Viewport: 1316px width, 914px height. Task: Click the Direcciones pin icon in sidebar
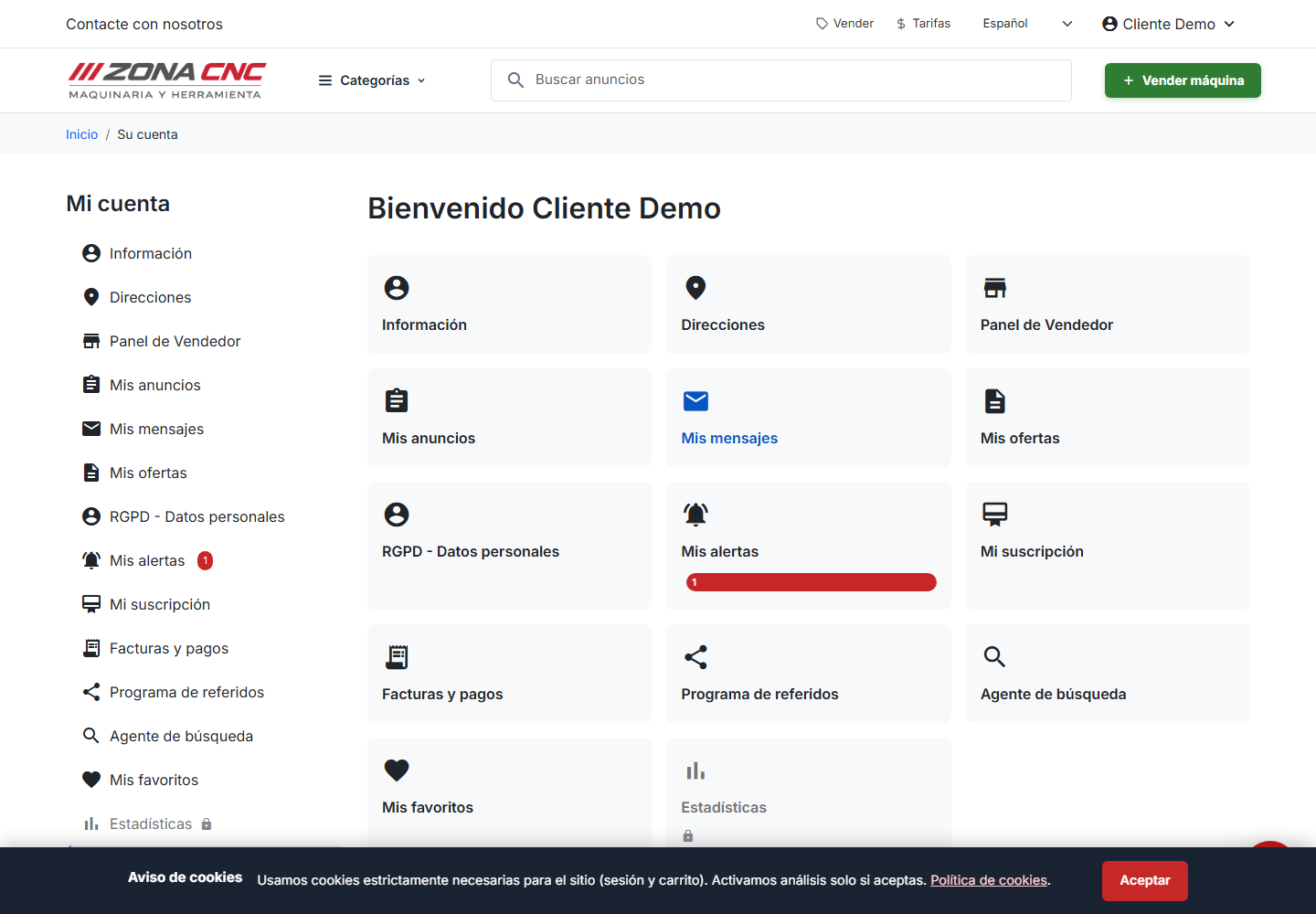(91, 297)
